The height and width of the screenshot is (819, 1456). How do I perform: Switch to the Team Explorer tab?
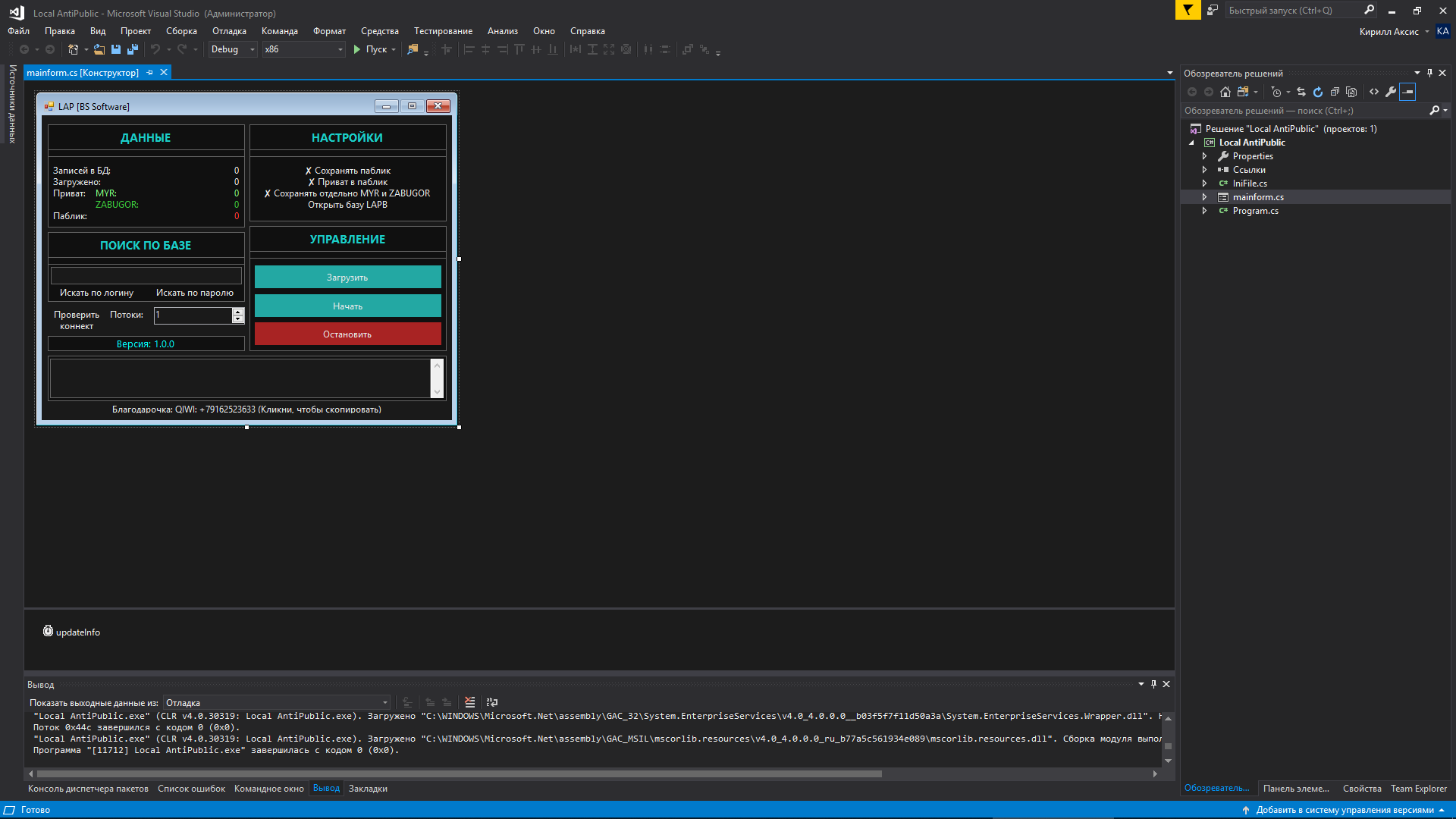(x=1418, y=789)
